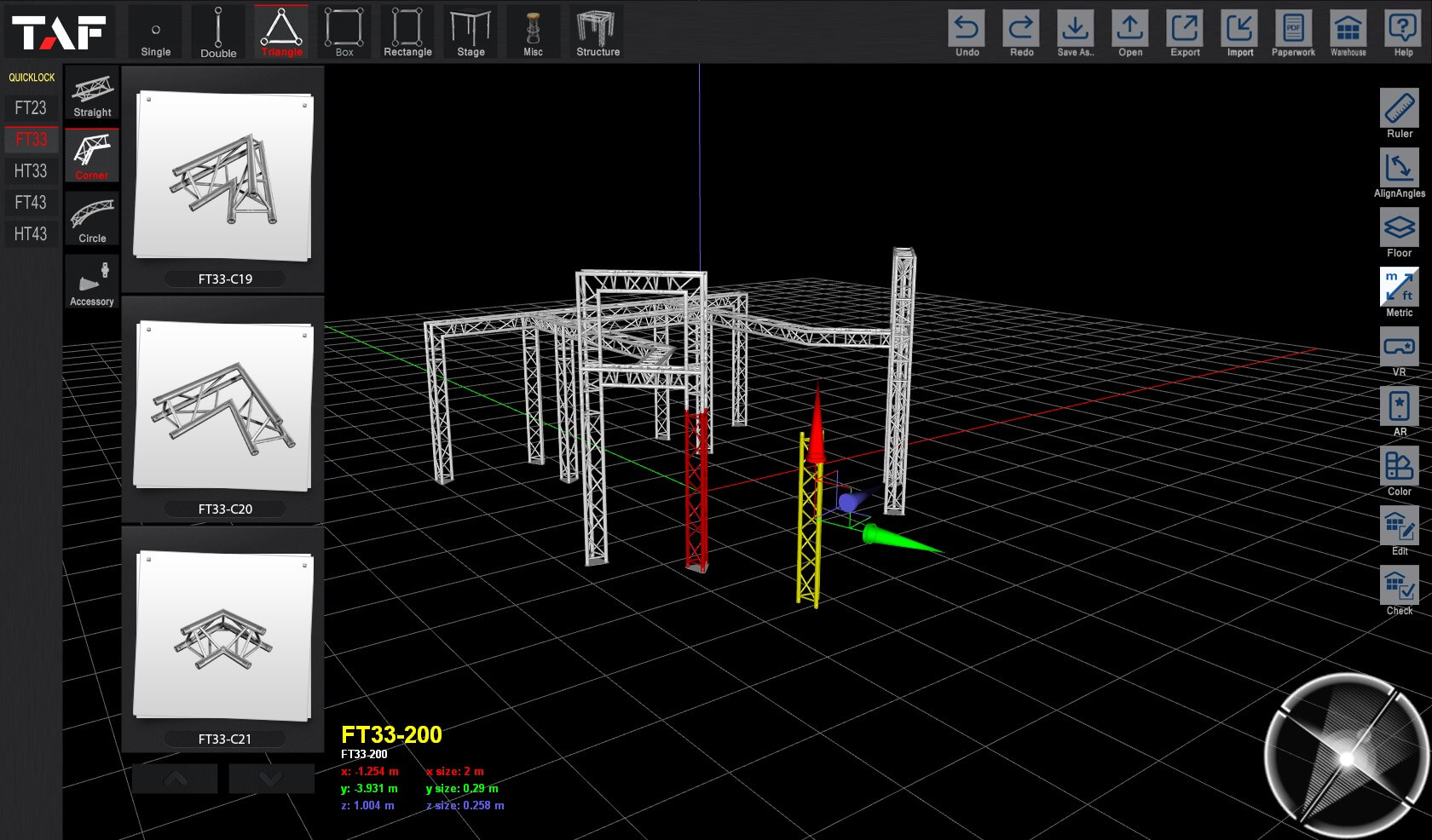Page down the parts list
The width and height of the screenshot is (1432, 840).
coord(271,779)
